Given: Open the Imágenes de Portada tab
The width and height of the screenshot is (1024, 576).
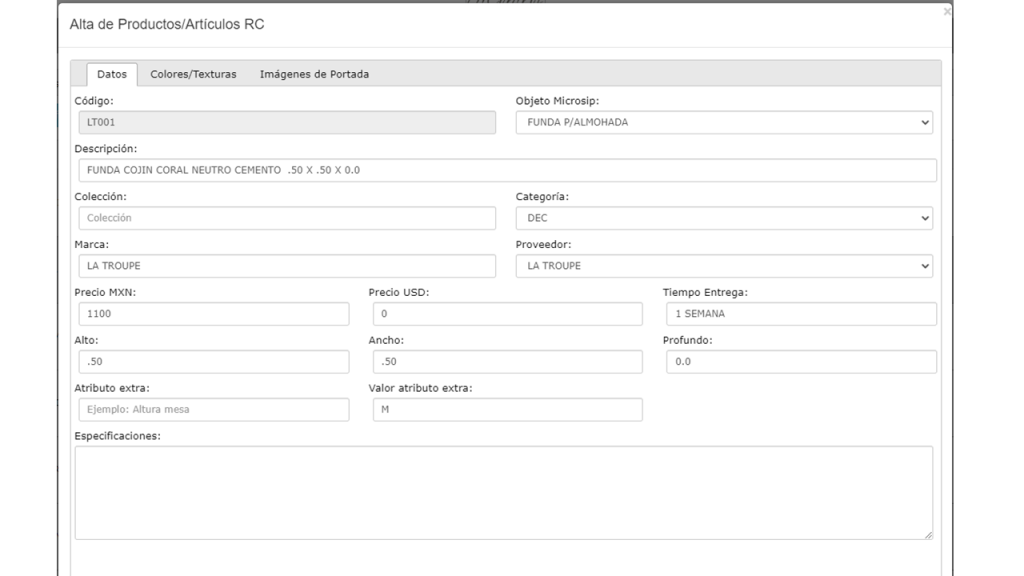Looking at the screenshot, I should 314,74.
